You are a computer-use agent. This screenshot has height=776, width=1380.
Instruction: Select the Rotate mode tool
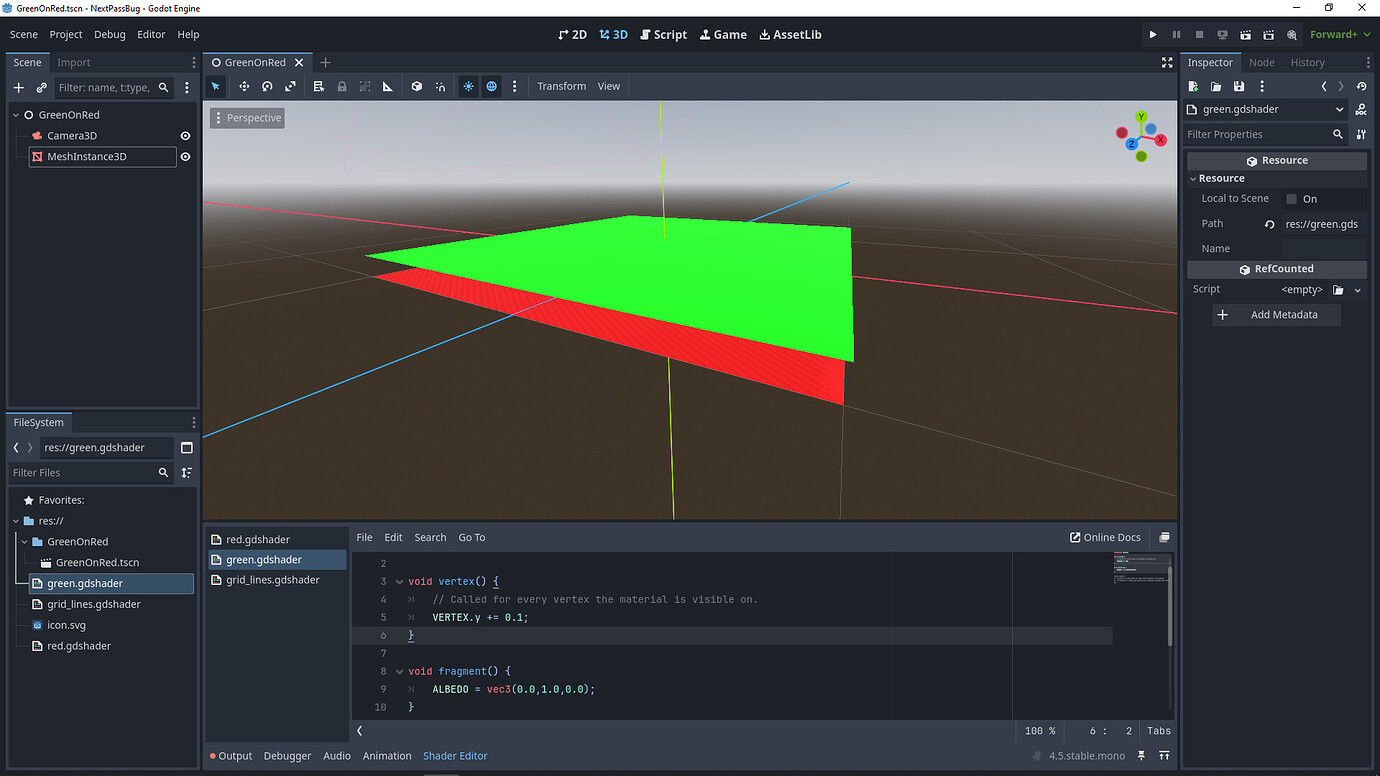tap(267, 86)
